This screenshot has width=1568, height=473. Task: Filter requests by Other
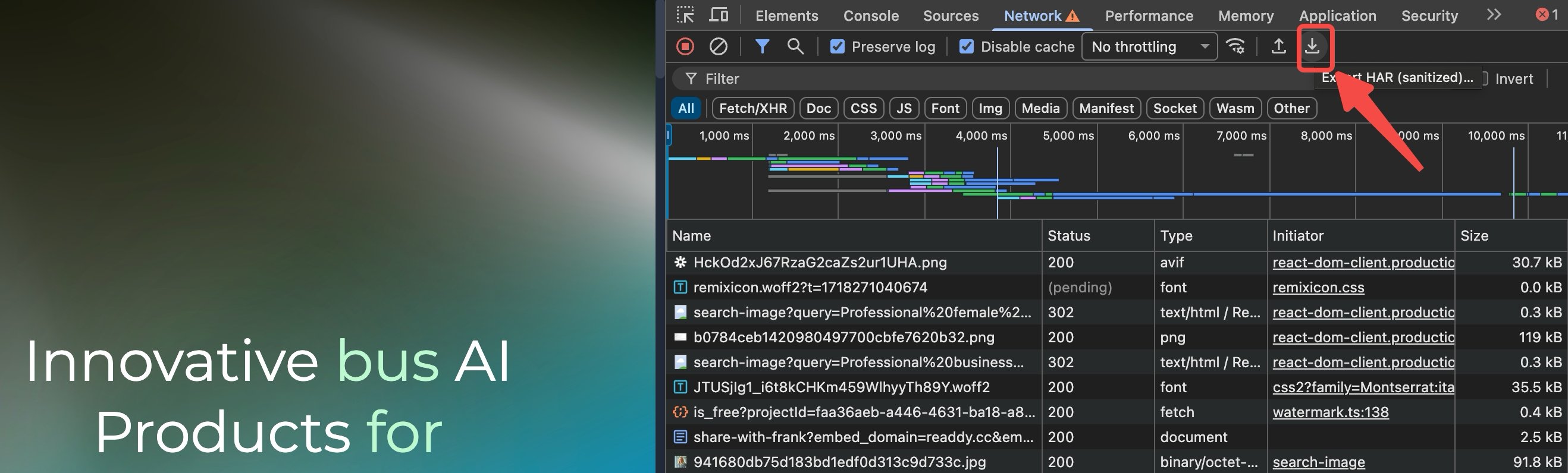click(1291, 108)
